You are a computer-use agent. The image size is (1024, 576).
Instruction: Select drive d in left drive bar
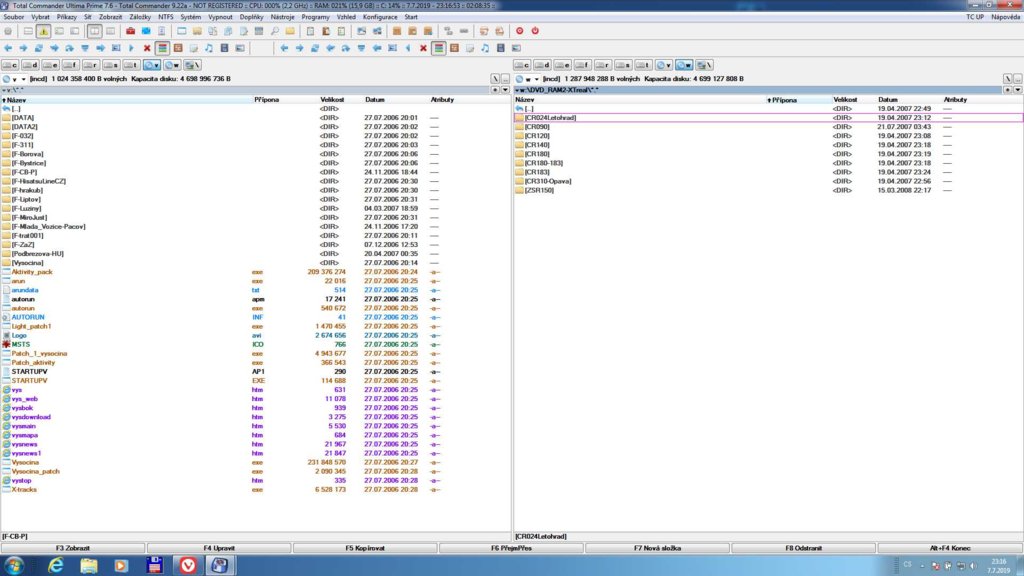point(31,65)
